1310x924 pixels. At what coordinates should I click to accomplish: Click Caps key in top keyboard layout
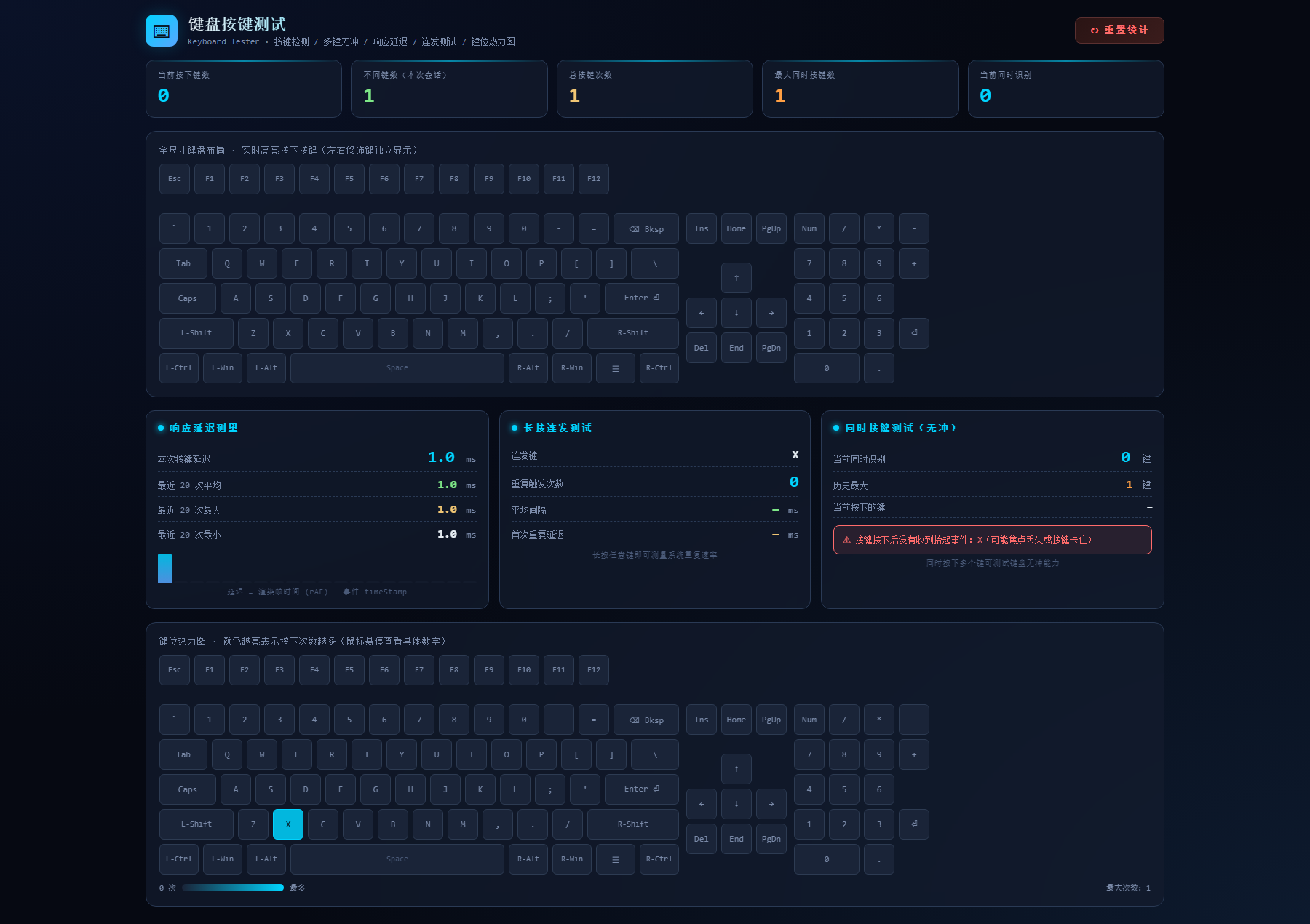(188, 298)
